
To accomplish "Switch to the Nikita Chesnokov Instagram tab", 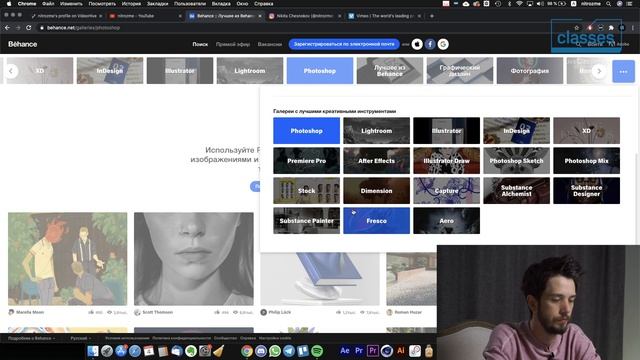I will pyautogui.click(x=304, y=16).
